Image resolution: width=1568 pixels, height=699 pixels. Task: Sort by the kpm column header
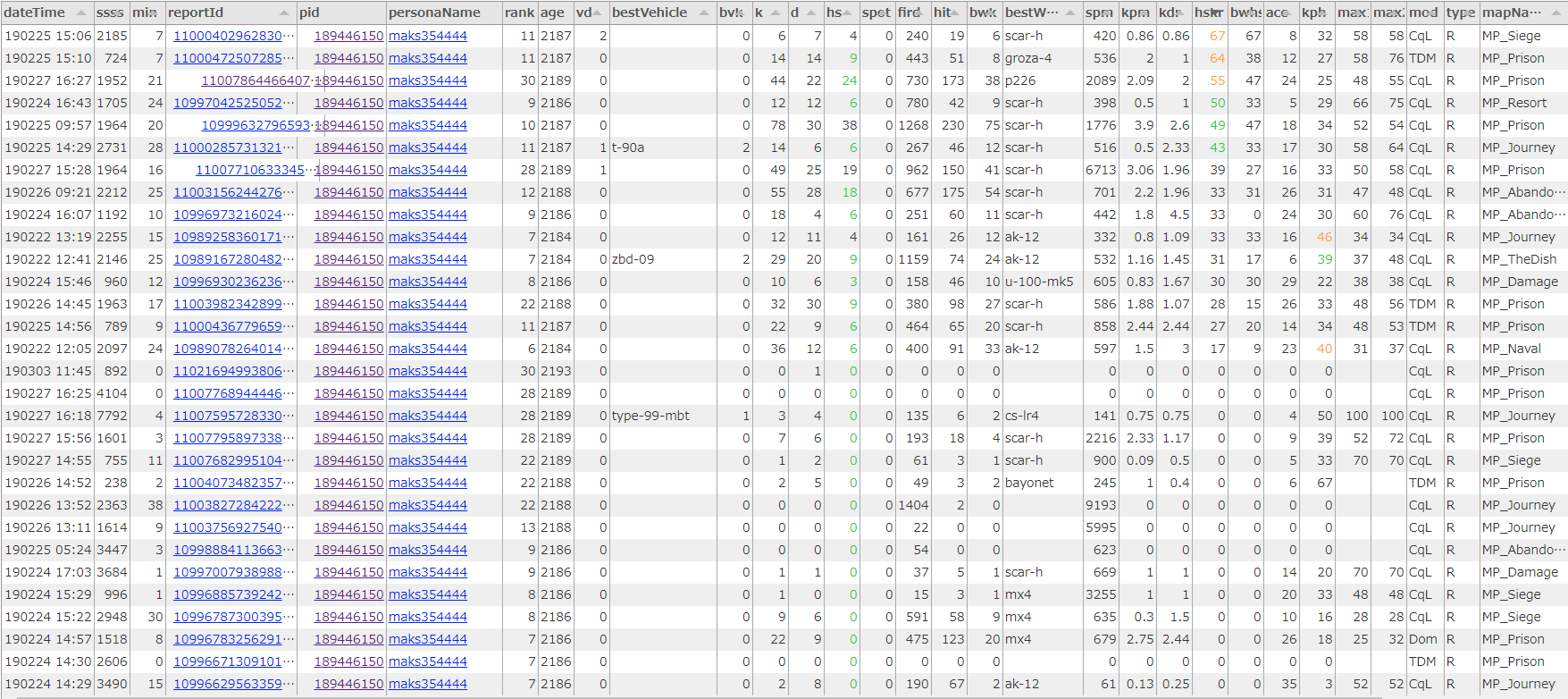tap(1136, 13)
